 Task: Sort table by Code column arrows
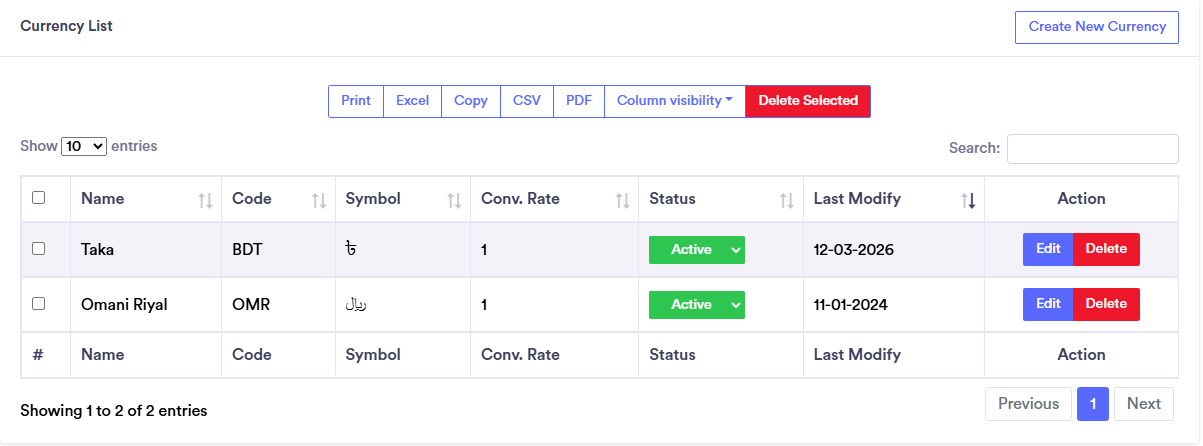[319, 200]
